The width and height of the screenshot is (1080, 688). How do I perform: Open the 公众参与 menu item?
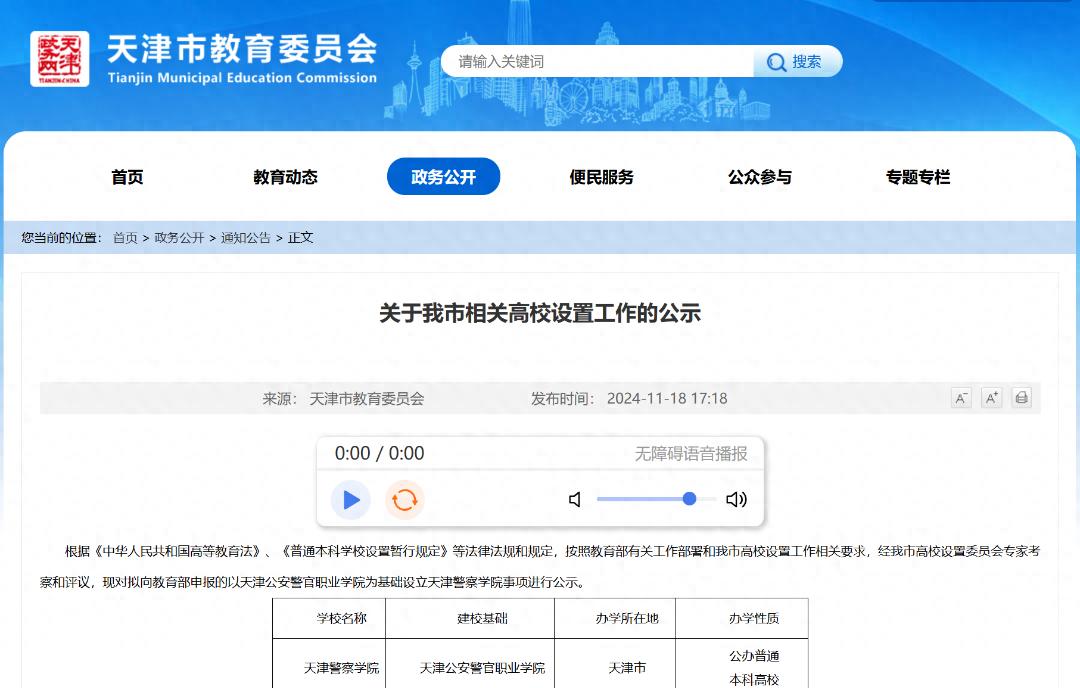tap(759, 177)
